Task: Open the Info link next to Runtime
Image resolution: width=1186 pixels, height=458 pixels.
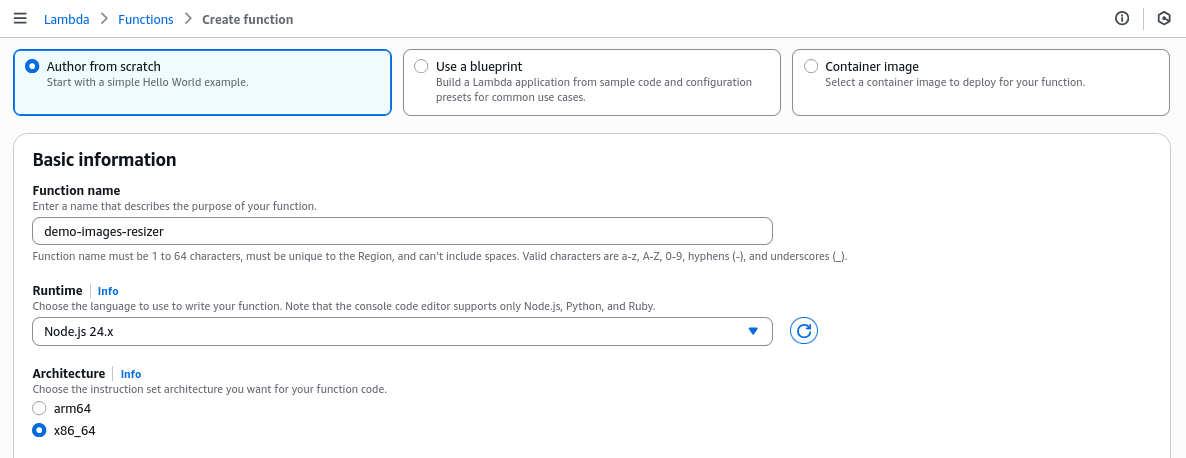Action: click(108, 291)
